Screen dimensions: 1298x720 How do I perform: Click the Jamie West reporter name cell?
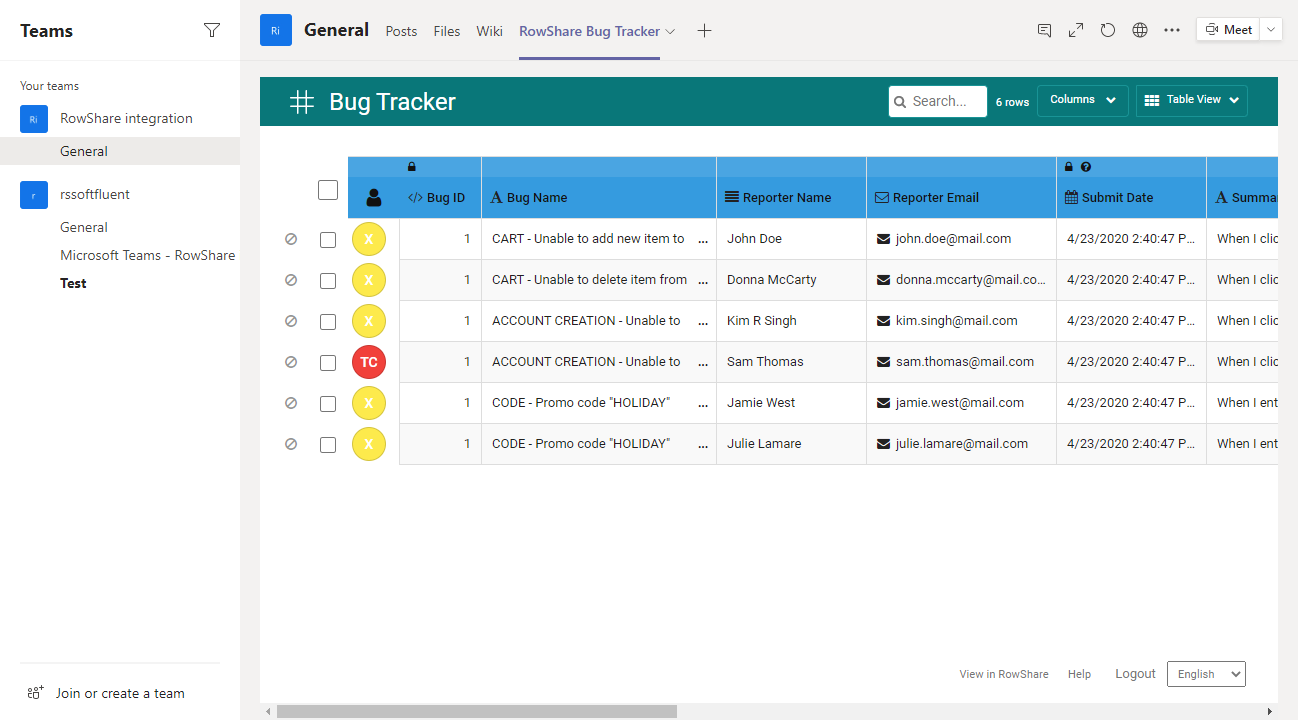[792, 403]
